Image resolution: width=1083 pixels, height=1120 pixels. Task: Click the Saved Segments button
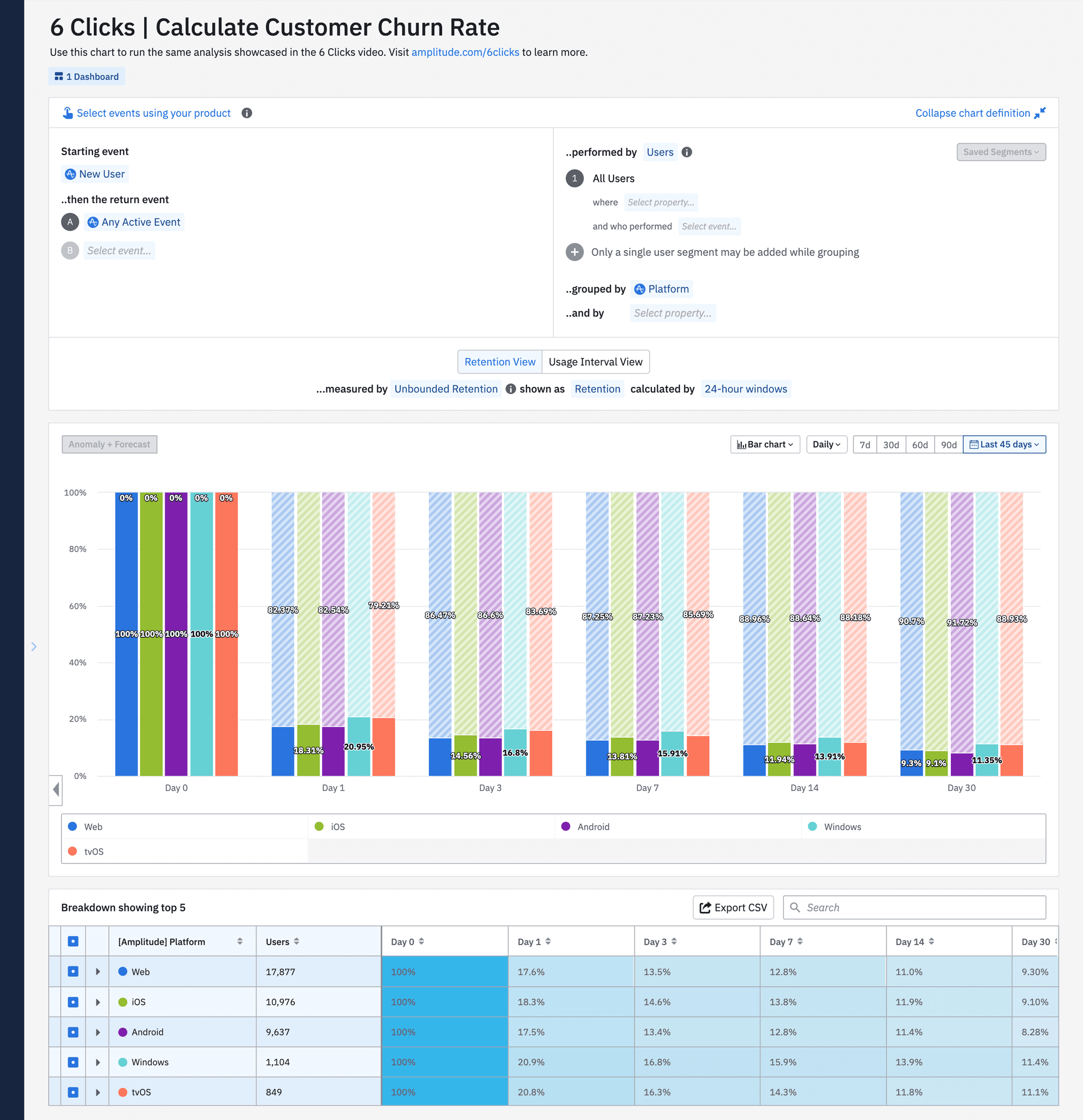click(1000, 152)
